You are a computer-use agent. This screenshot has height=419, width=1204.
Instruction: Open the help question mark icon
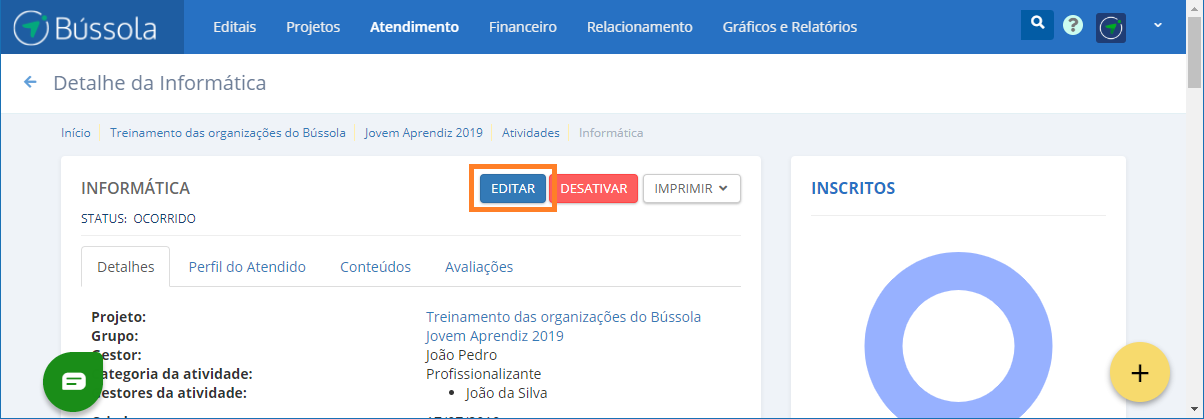pyautogui.click(x=1073, y=26)
